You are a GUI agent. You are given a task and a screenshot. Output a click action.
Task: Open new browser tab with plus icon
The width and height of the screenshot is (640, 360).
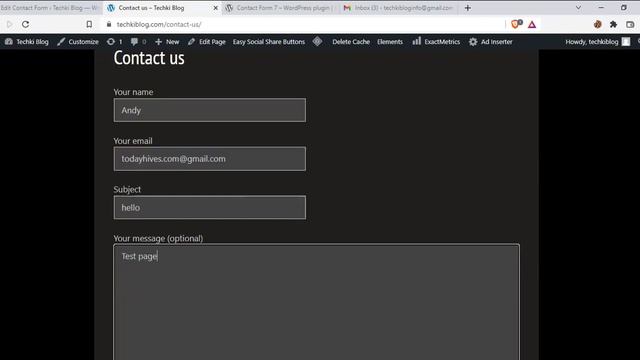click(468, 8)
